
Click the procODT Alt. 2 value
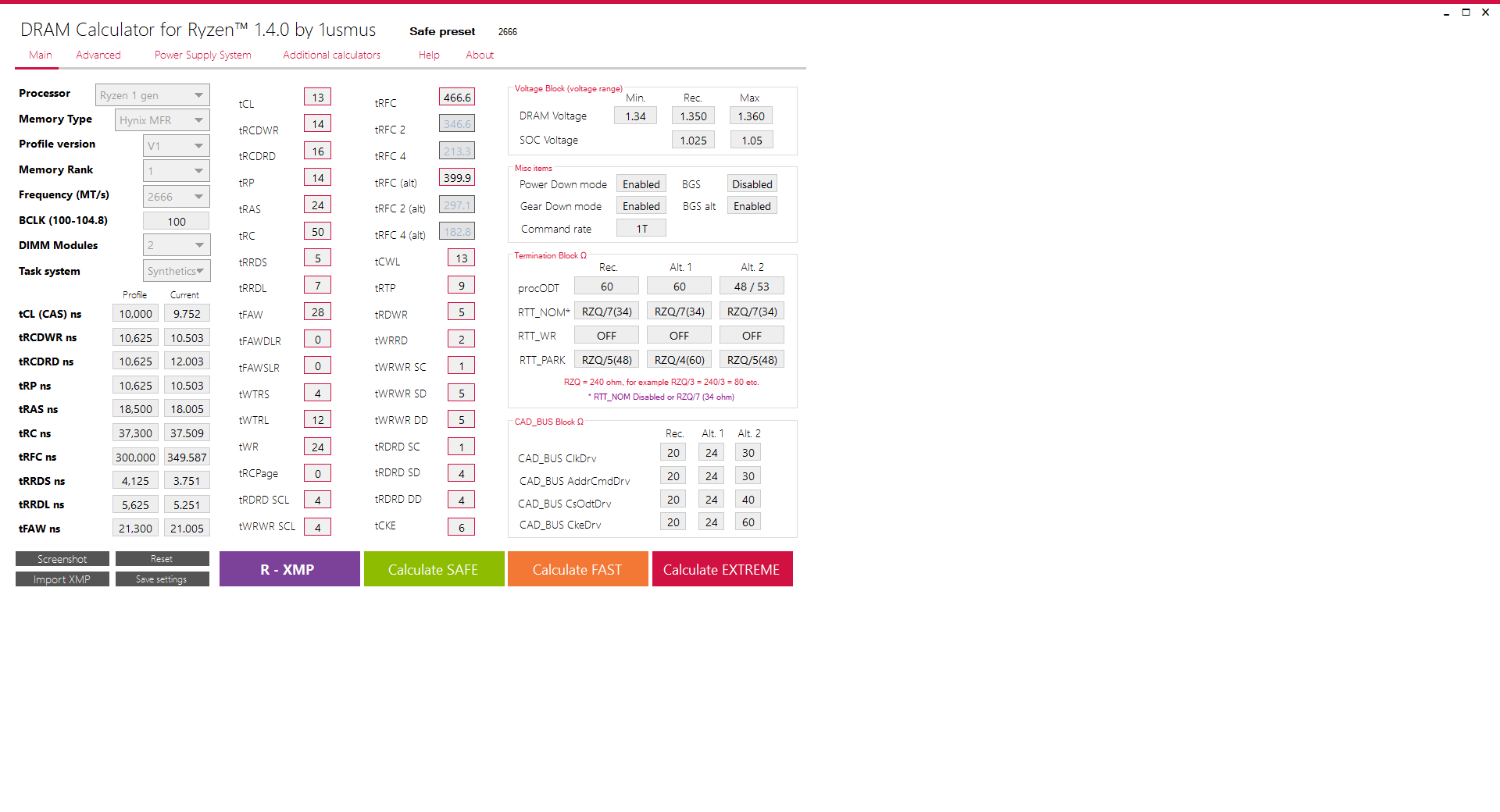click(x=752, y=287)
